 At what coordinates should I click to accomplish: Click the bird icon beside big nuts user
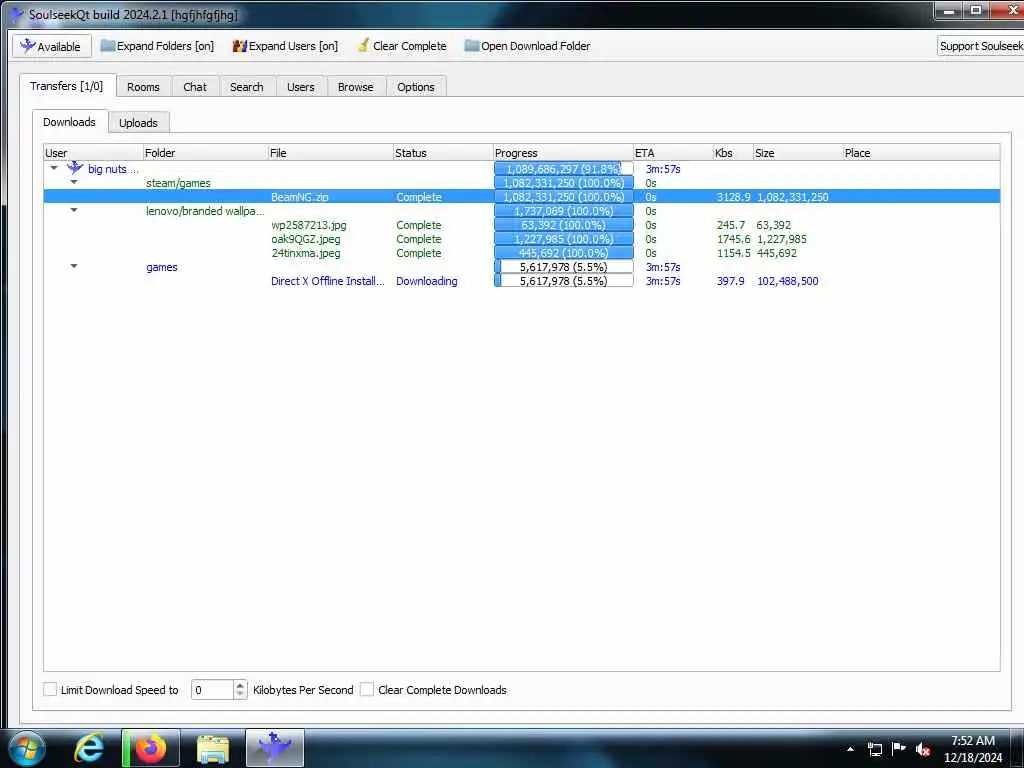pos(75,168)
